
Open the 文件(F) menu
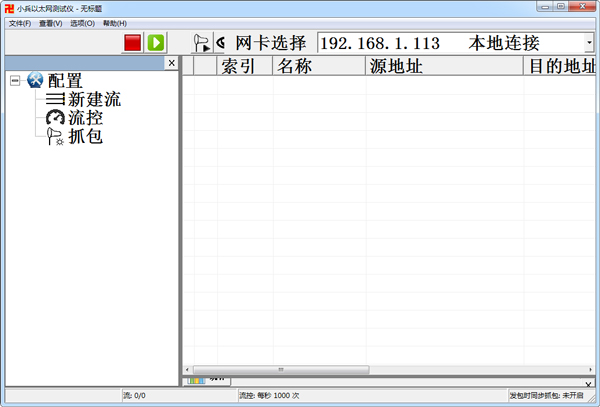20,23
